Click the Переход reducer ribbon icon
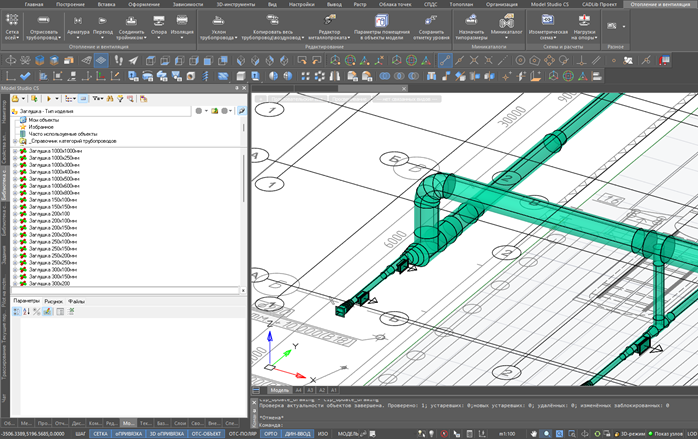 103,21
